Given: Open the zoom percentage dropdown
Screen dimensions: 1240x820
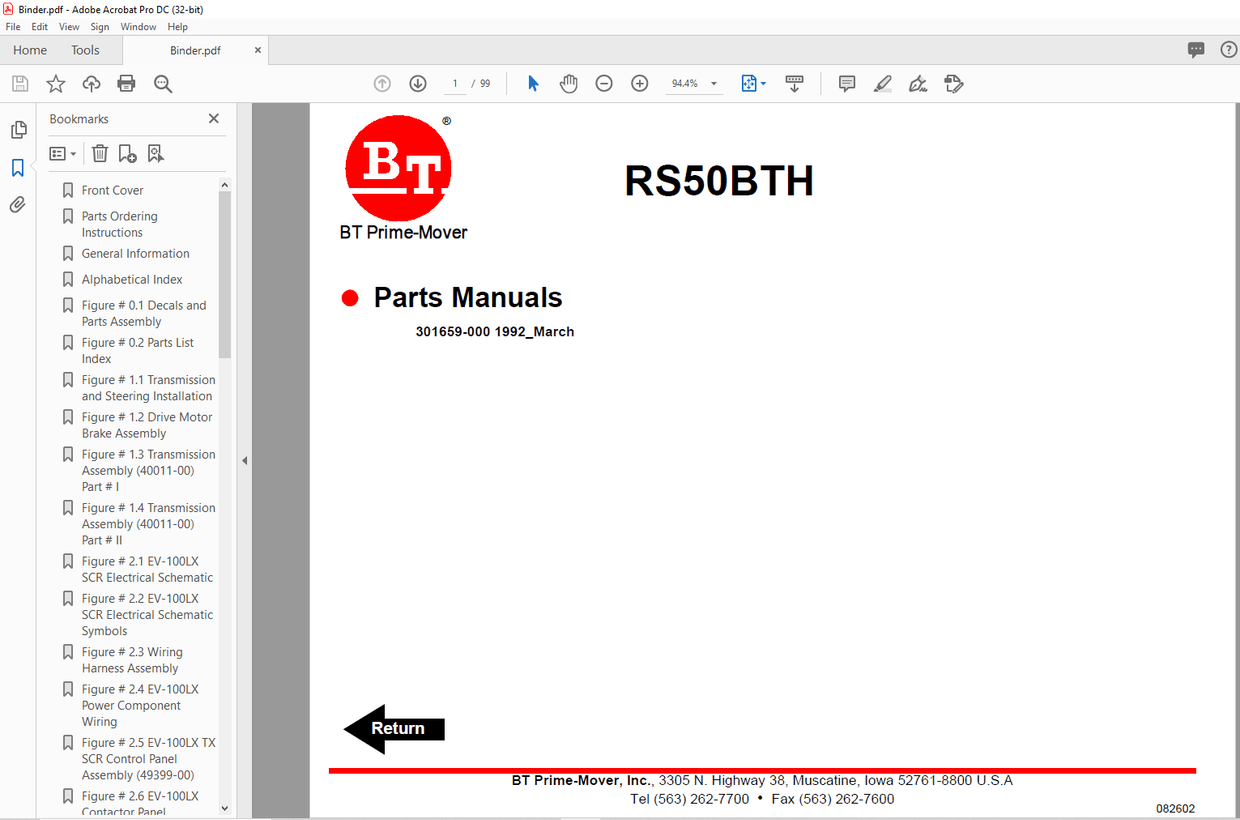Looking at the screenshot, I should [713, 83].
